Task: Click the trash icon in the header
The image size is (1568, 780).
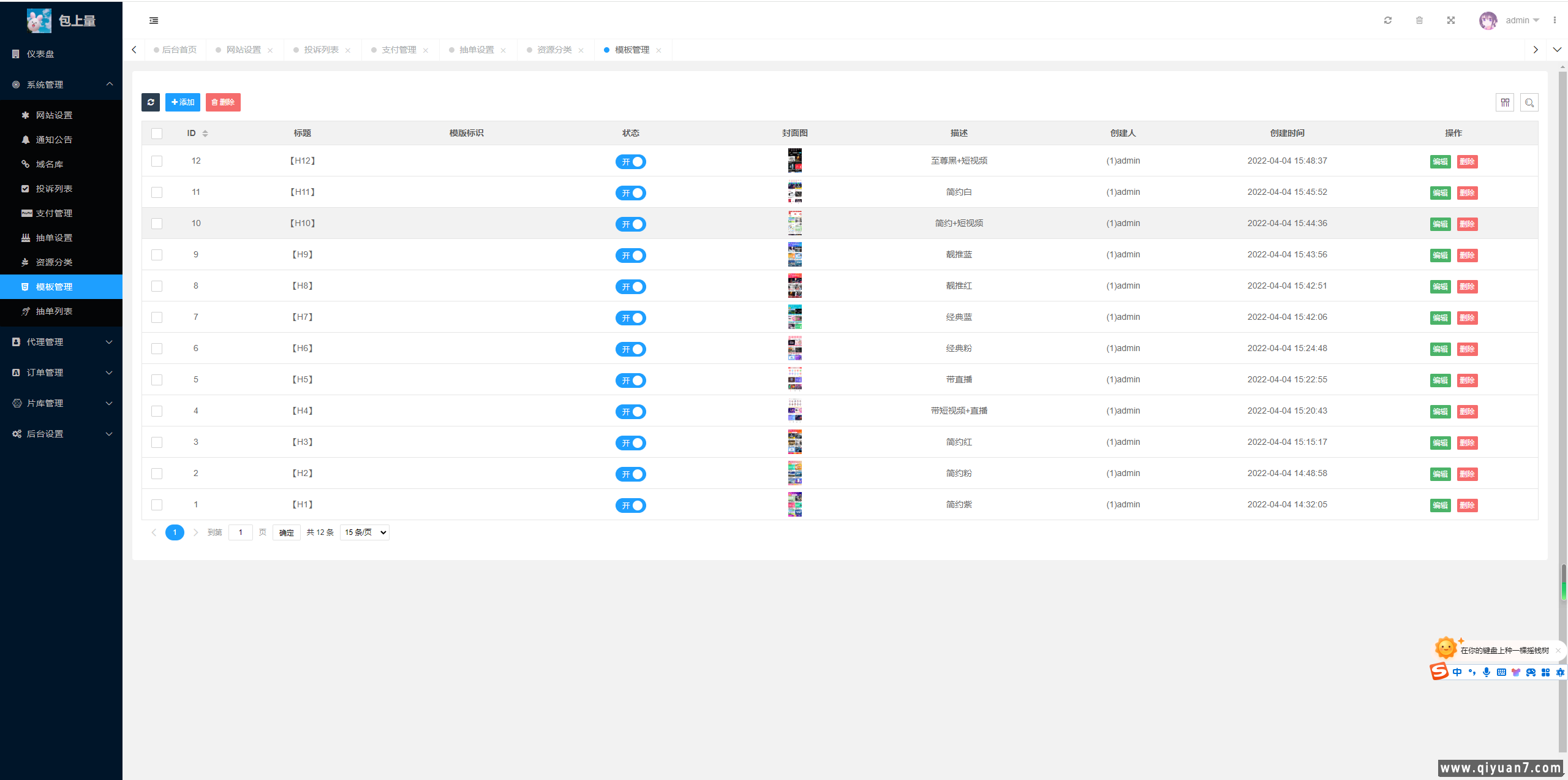Action: (x=1419, y=20)
